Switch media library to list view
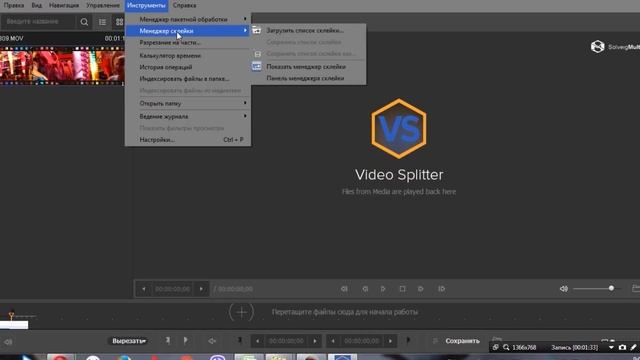Viewport: 640px width, 360px height. pos(102,22)
